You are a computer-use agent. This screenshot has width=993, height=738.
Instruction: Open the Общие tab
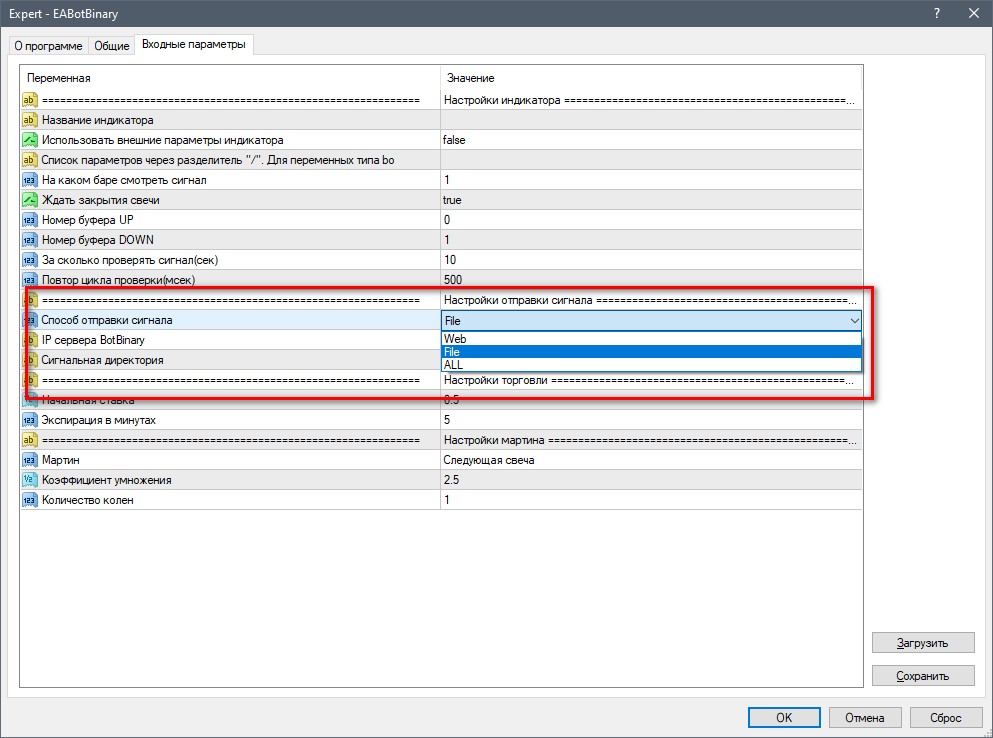[111, 46]
